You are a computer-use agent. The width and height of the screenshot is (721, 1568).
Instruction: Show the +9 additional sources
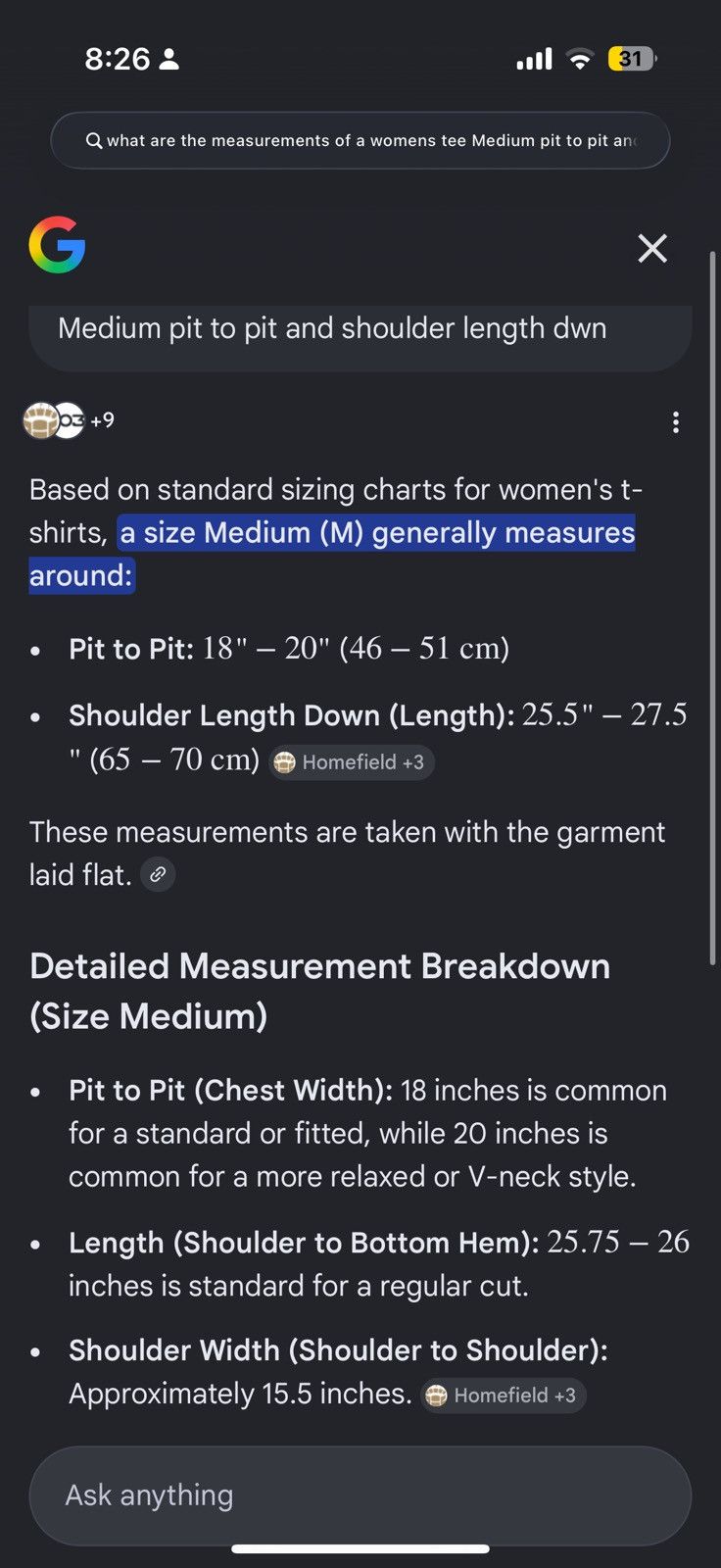click(102, 420)
